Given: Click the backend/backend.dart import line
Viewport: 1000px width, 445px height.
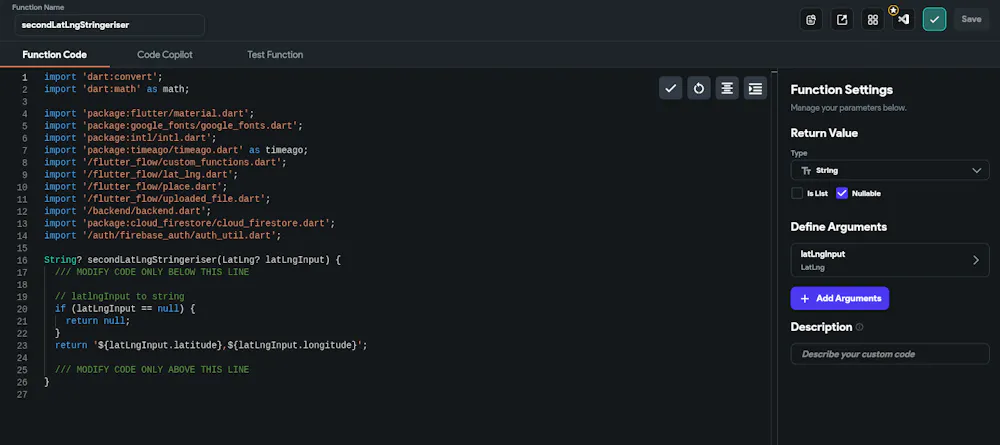Looking at the screenshot, I should click(128, 211).
